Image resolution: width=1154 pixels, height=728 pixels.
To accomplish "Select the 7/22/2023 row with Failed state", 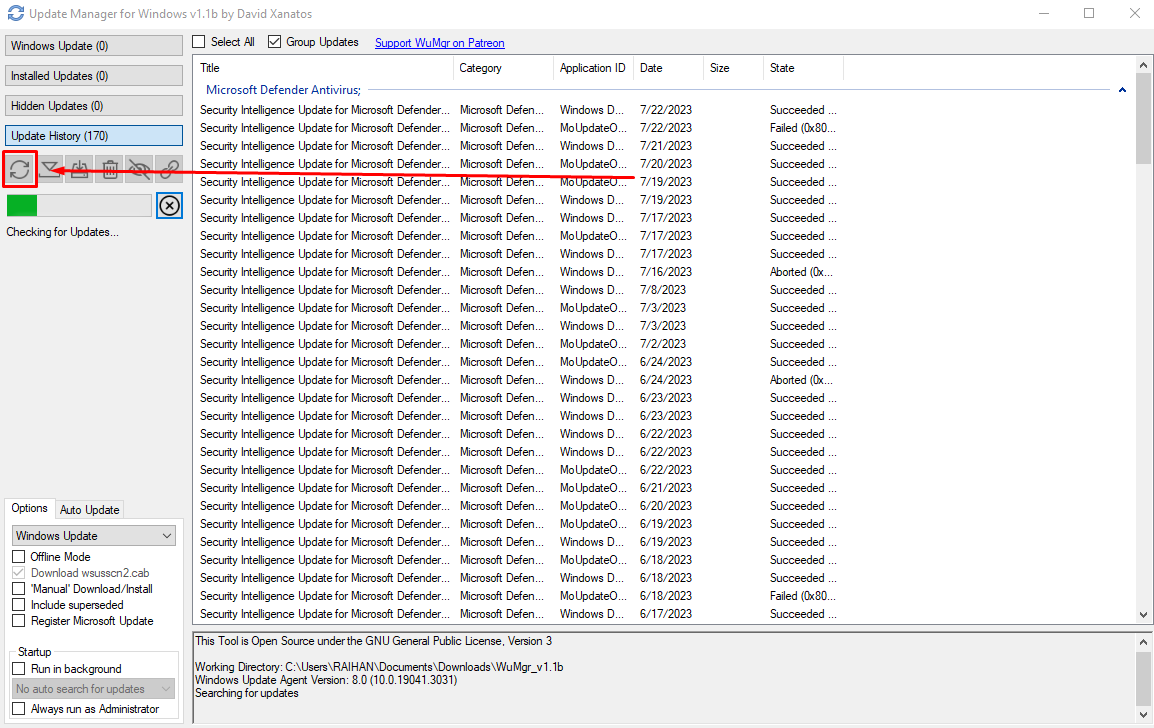I will [x=518, y=128].
